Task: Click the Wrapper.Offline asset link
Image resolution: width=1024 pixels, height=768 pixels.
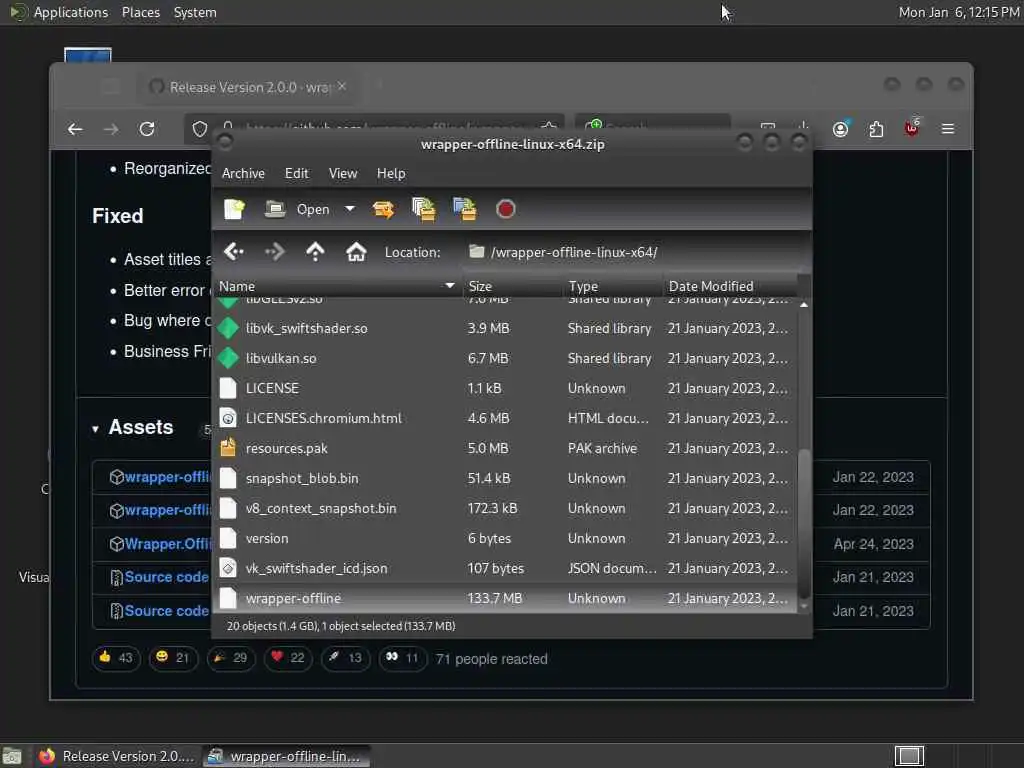Action: coord(167,543)
